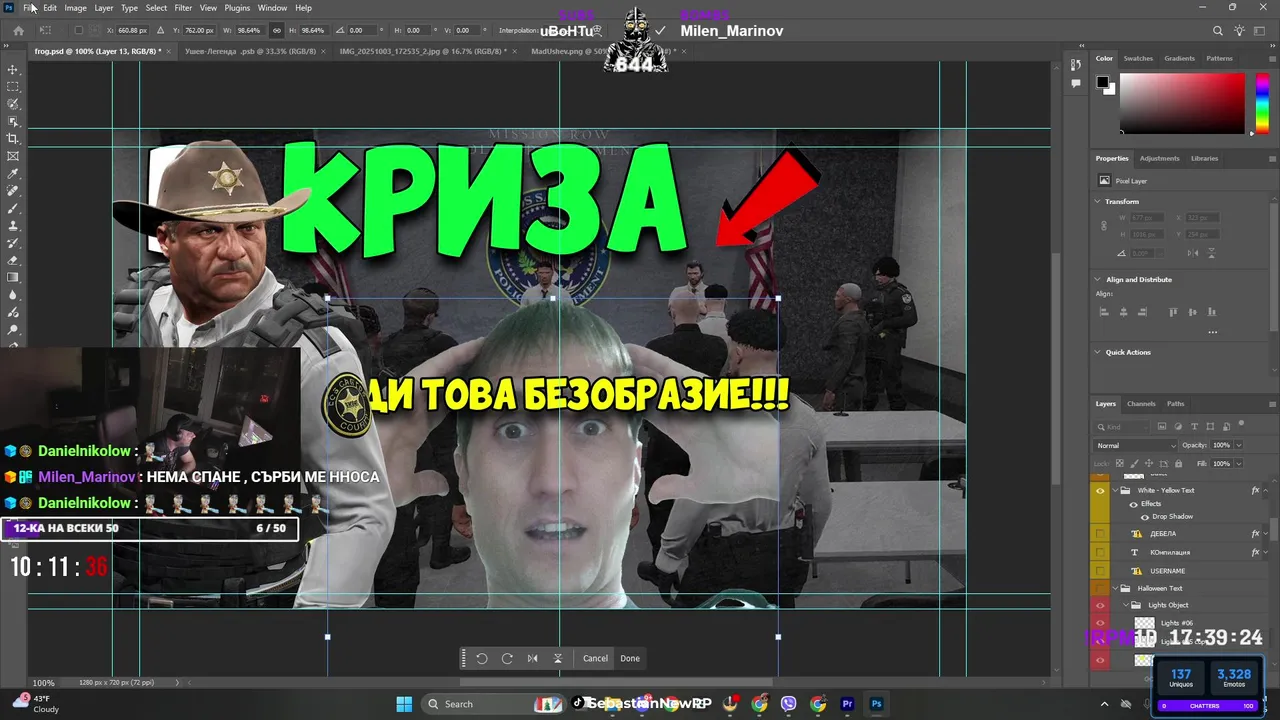Click Align horizontal centers icon
The width and height of the screenshot is (1280, 720).
tap(1123, 312)
